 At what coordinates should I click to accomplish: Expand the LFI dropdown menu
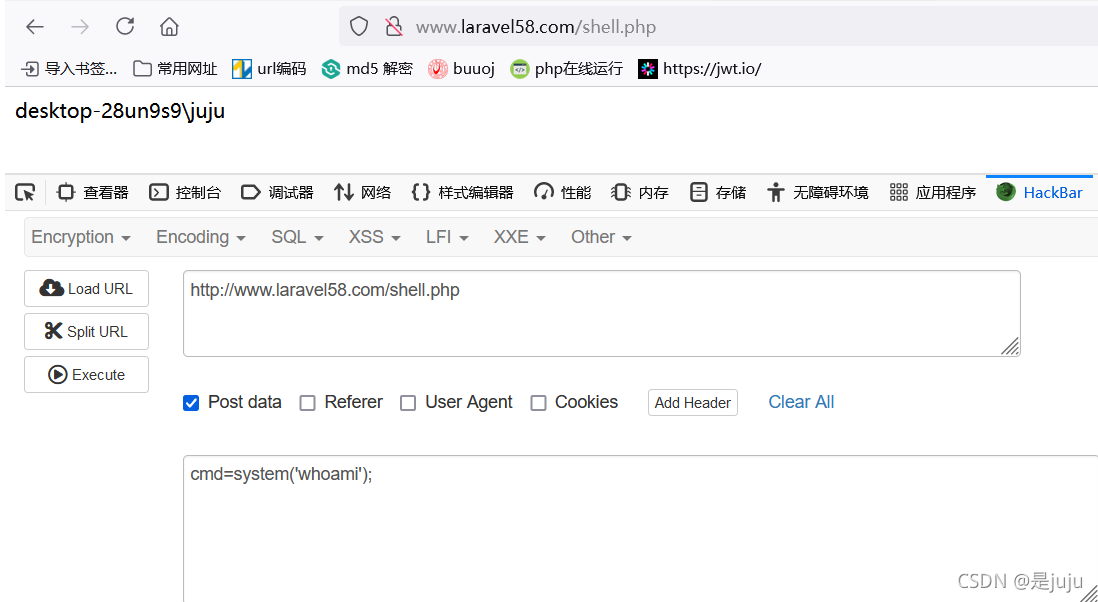(447, 237)
